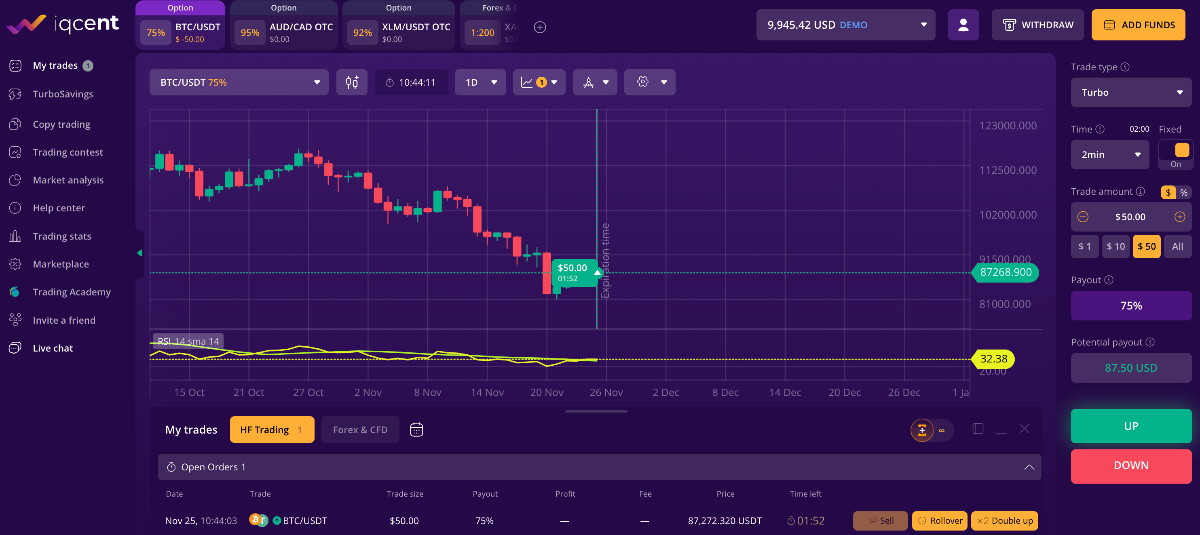Select the Forex & CFD tab
The height and width of the screenshot is (535, 1200).
(360, 430)
